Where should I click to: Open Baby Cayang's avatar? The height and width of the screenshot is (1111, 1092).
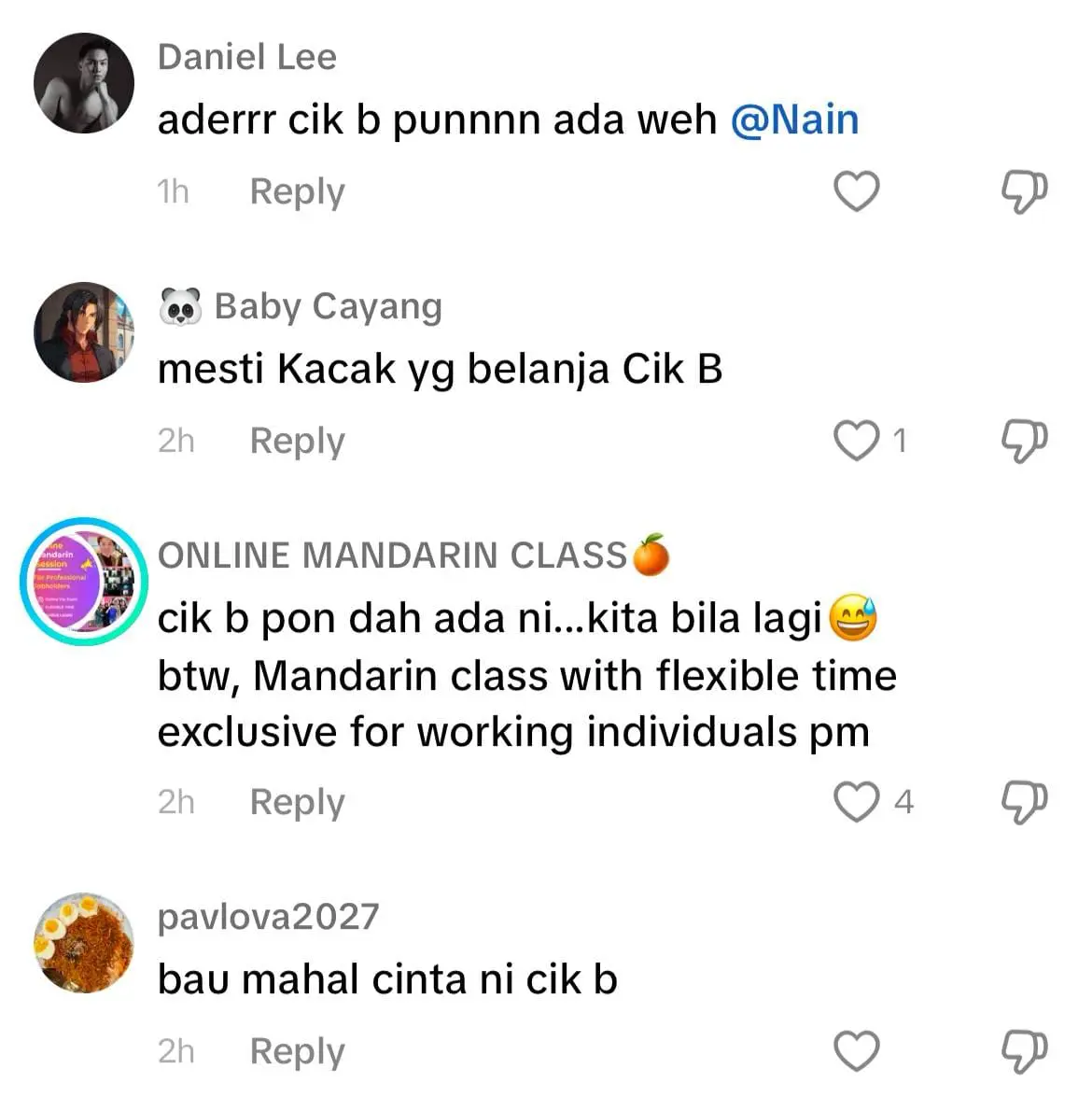84,332
